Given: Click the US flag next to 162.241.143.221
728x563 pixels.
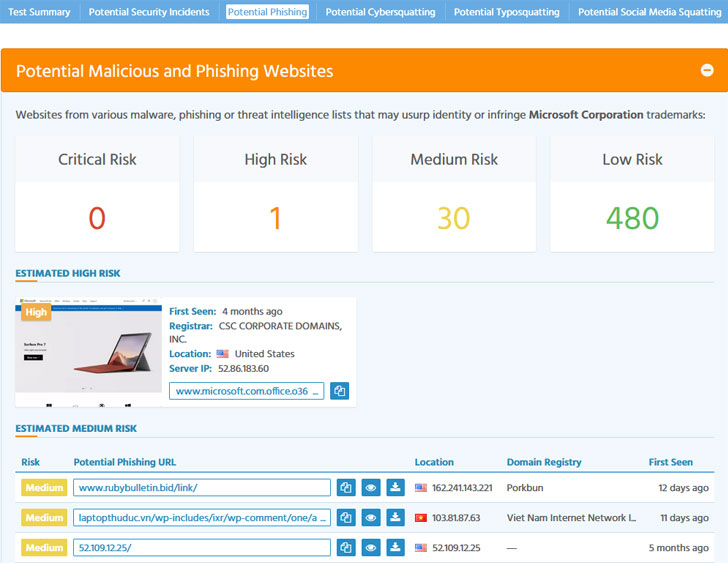Looking at the screenshot, I should click(x=421, y=488).
